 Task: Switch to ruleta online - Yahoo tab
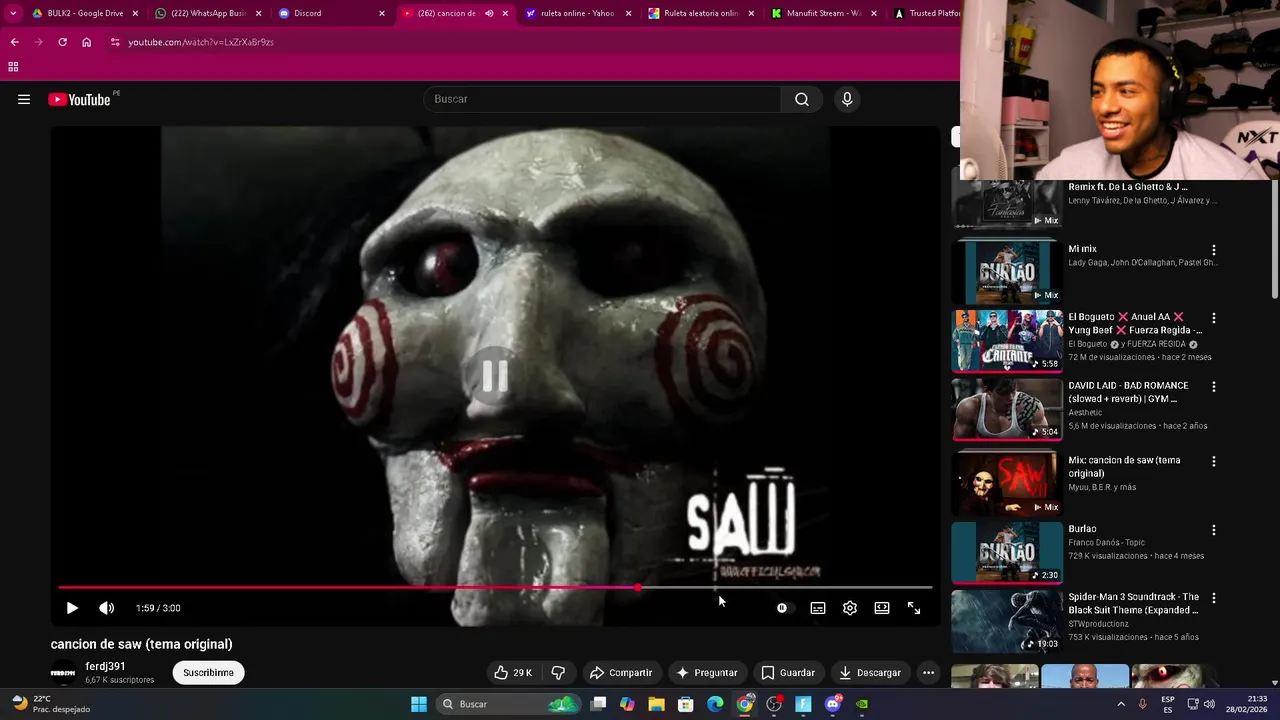pos(577,13)
